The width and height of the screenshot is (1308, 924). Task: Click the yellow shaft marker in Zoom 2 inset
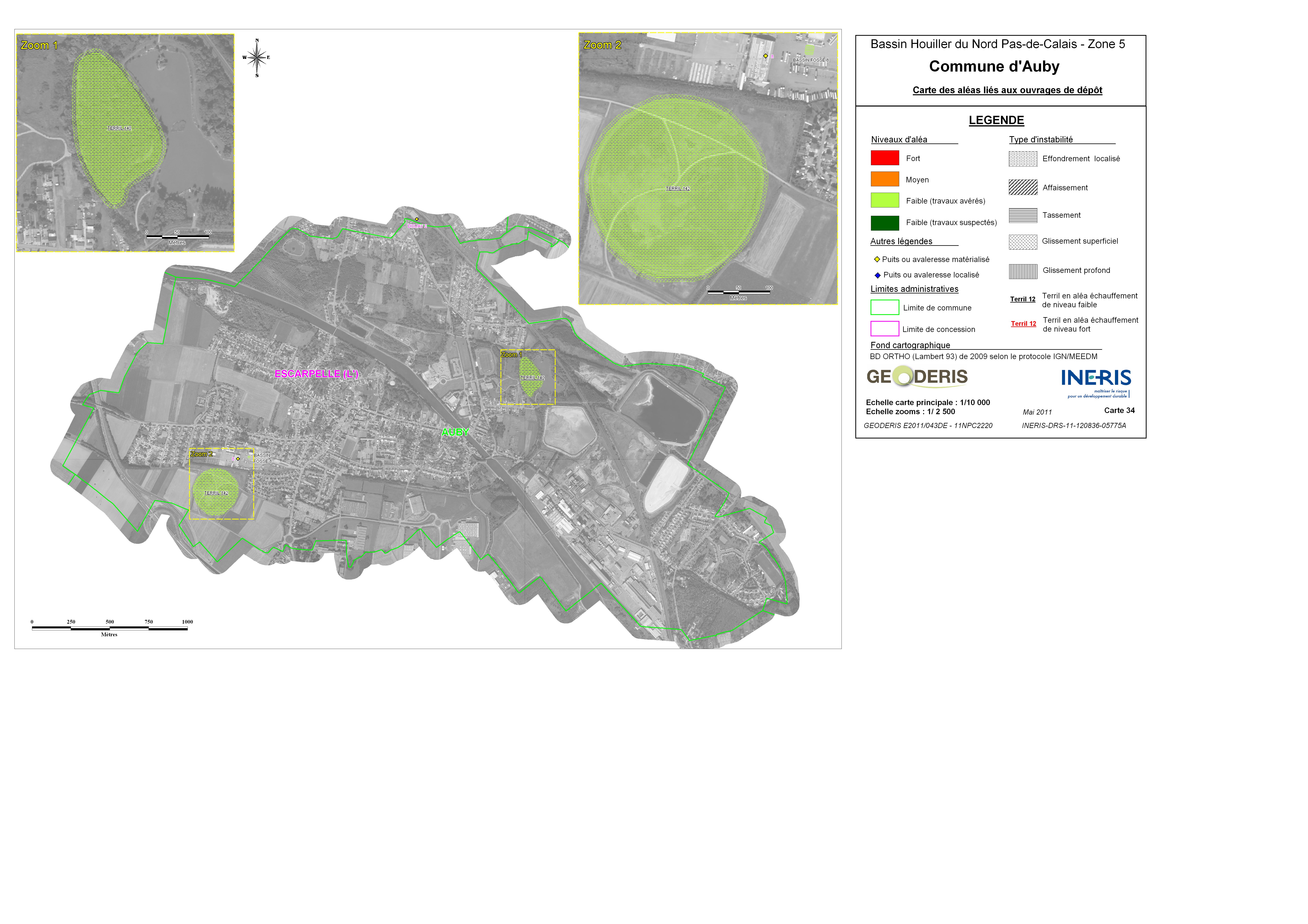tap(766, 56)
